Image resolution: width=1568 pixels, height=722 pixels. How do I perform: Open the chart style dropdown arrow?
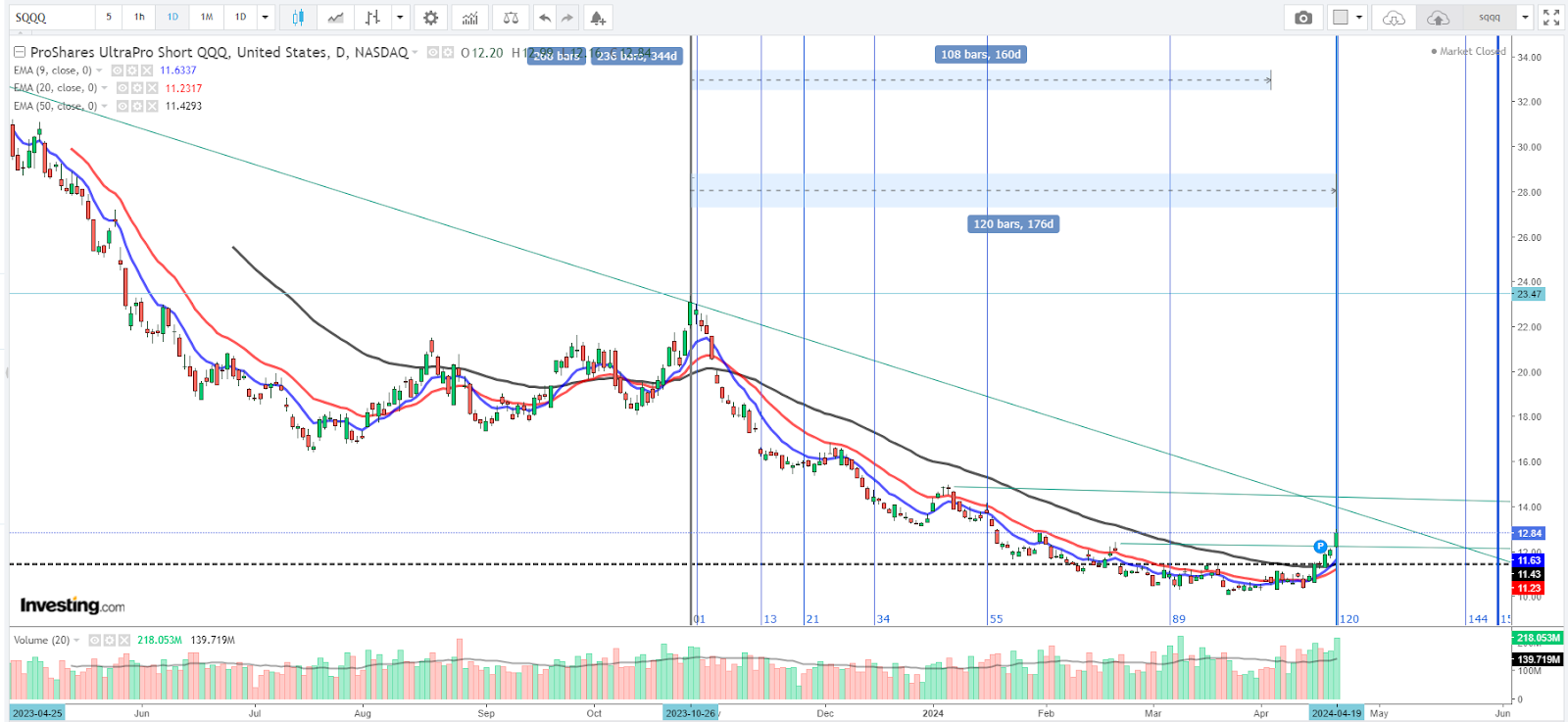coord(400,18)
